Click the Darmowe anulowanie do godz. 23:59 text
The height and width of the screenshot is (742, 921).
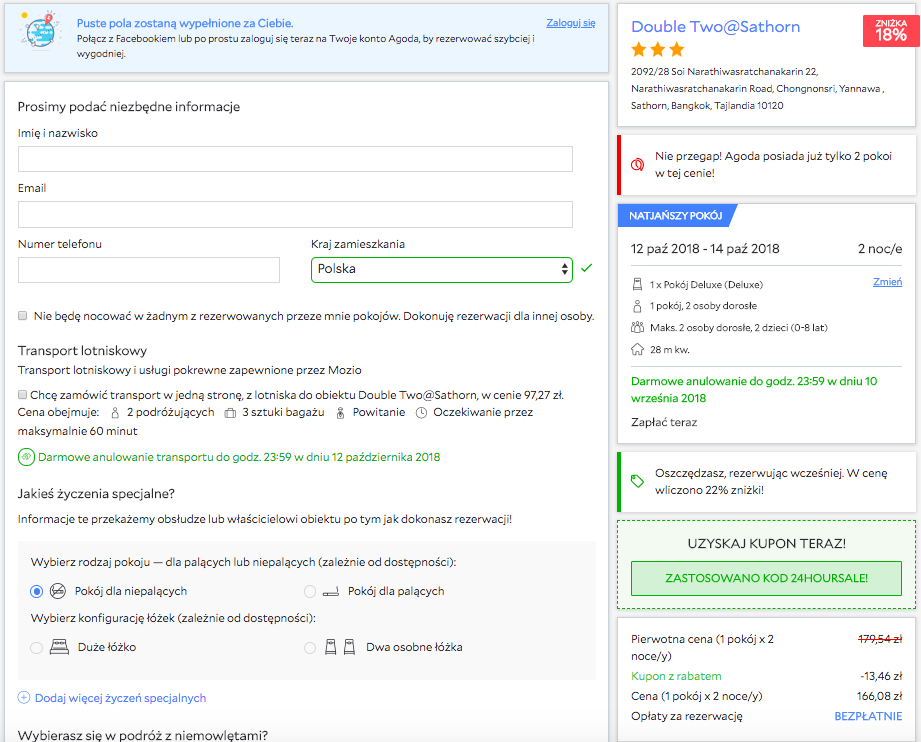[754, 390]
